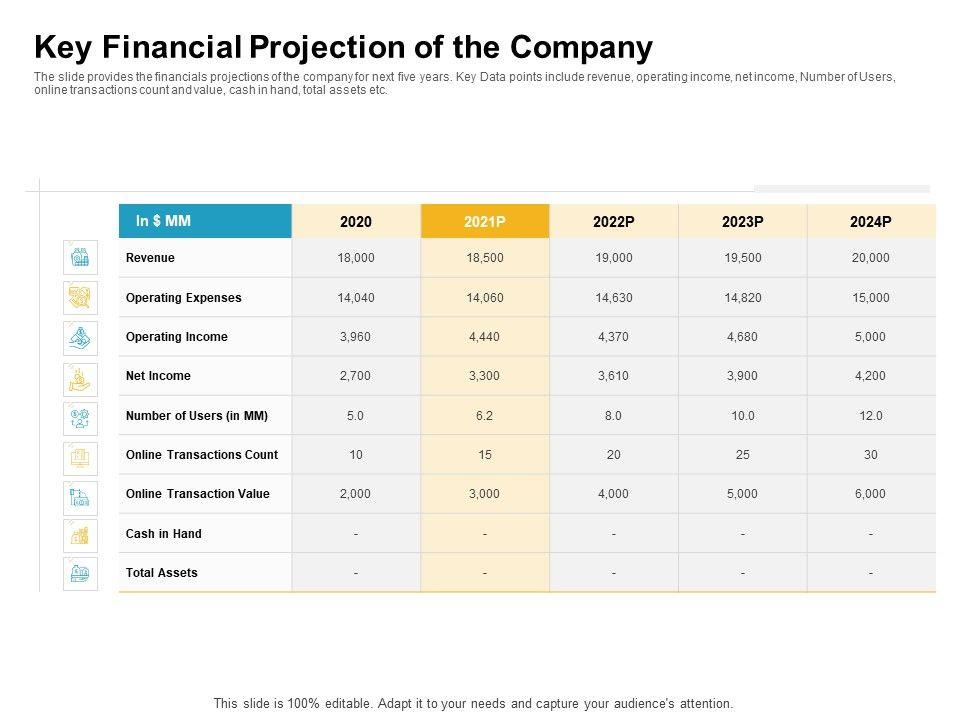960x720 pixels.
Task: Select the Cash in Hand icon
Action: 80,534
